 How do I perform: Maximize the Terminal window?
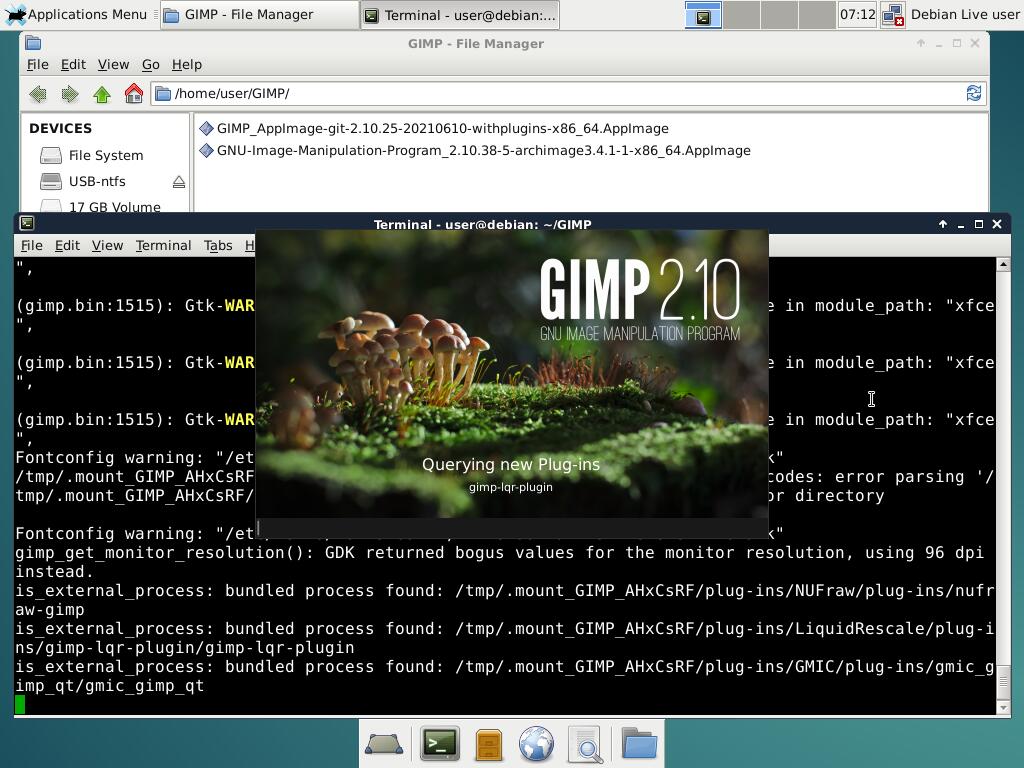978,224
